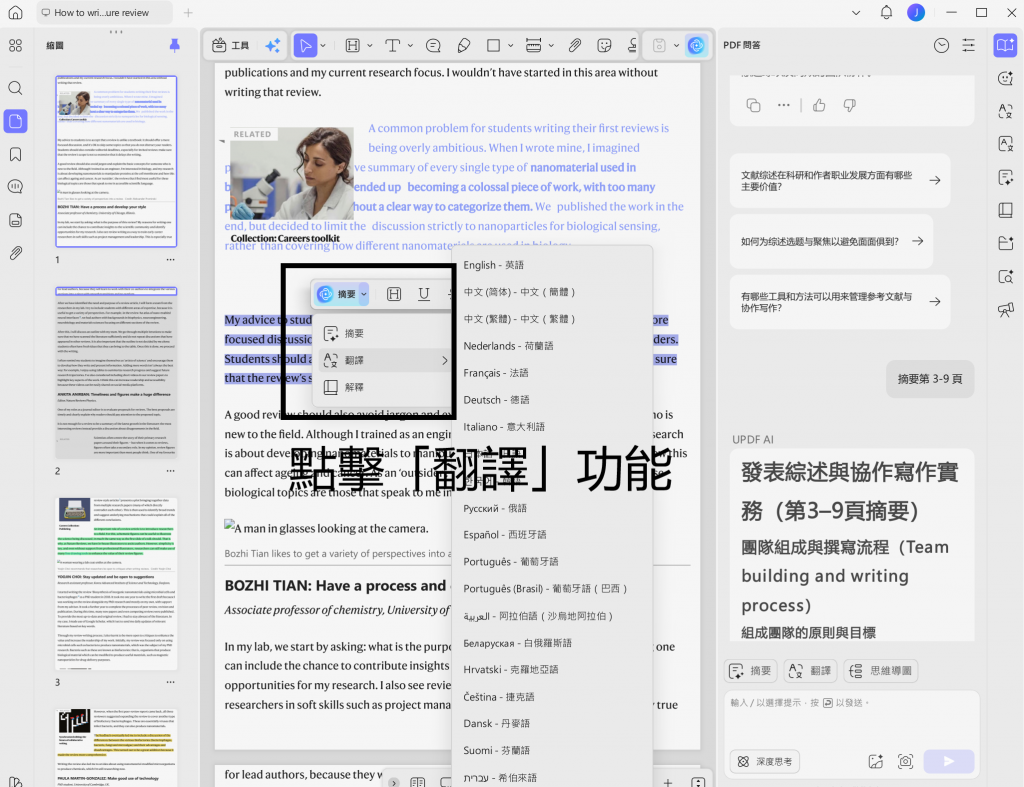Expand the cursor tool dropdown arrow
Viewport: 1024px width, 787px height.
(323, 46)
